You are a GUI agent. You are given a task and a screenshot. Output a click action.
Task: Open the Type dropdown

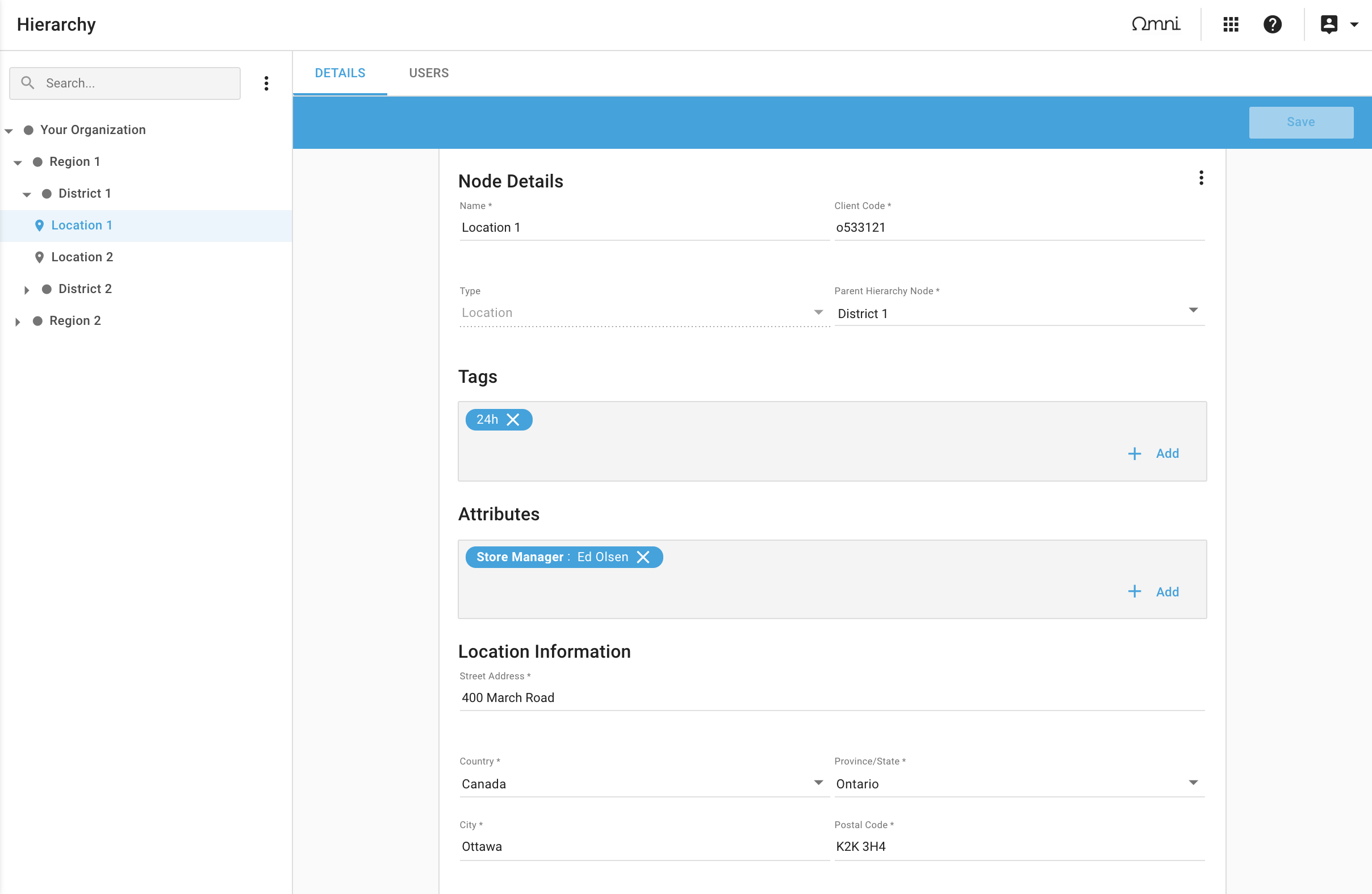645,313
